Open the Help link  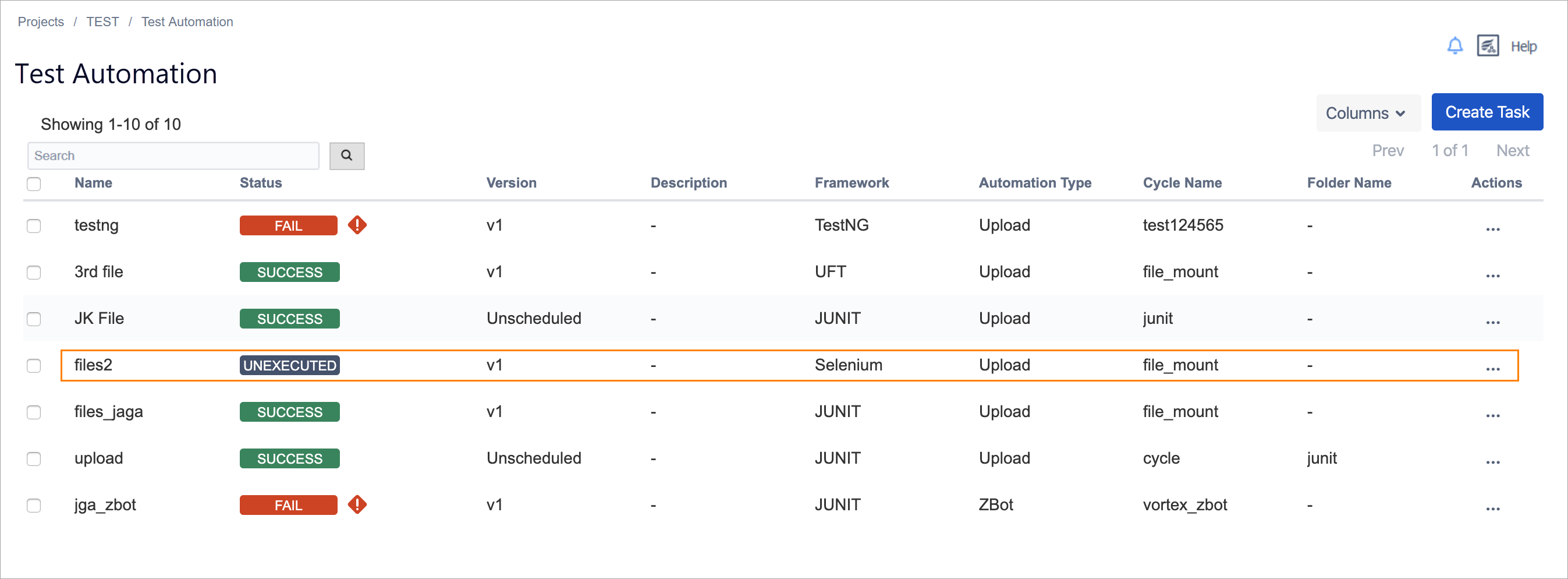1524,47
